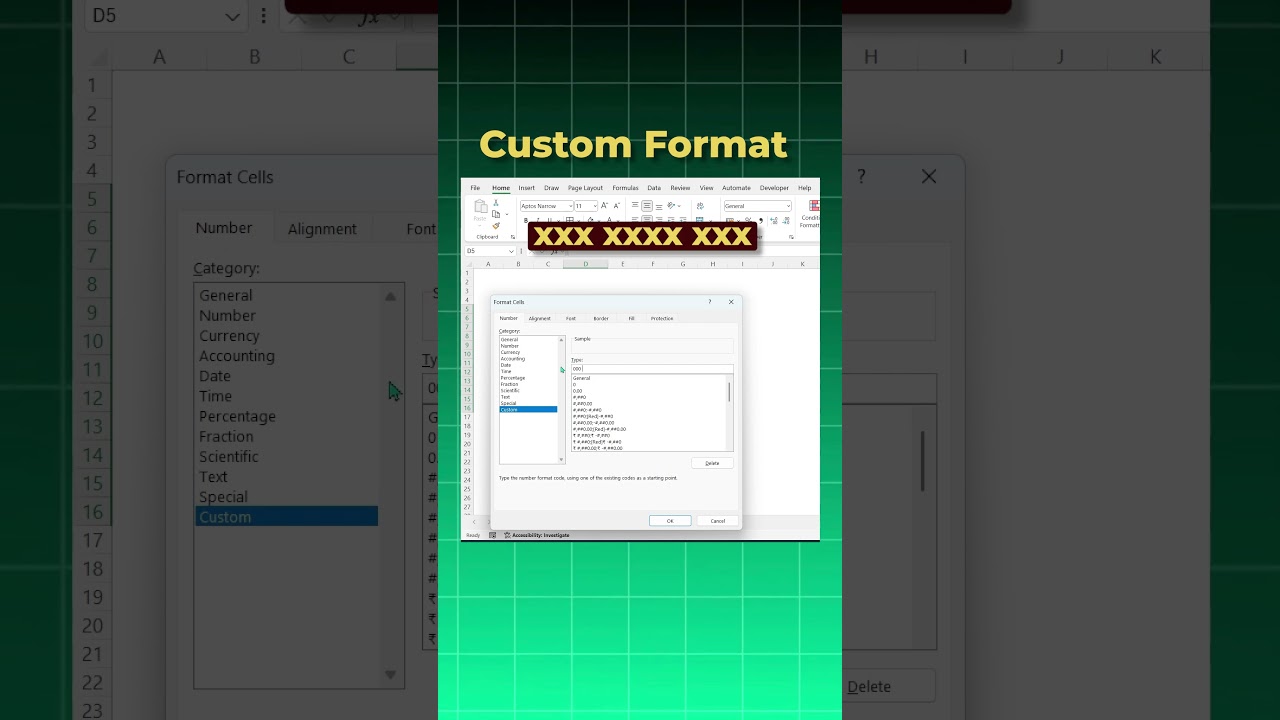The width and height of the screenshot is (1280, 720).
Task: Open the Border tab in the Format Cells dialog
Action: pos(601,318)
